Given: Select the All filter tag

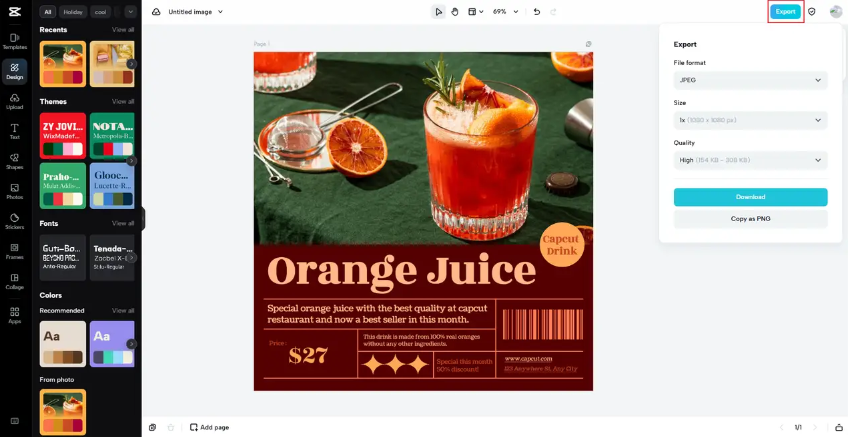Looking at the screenshot, I should coord(48,12).
